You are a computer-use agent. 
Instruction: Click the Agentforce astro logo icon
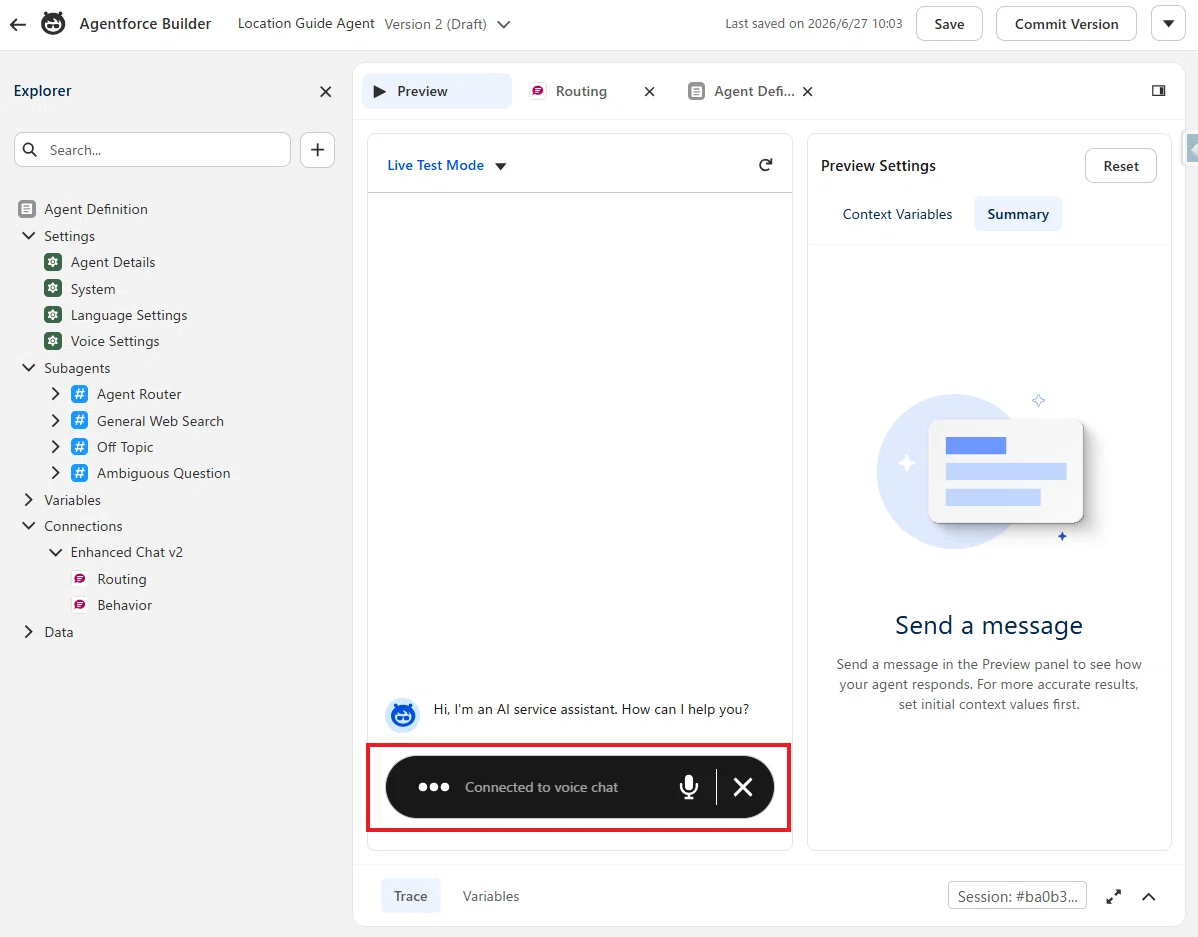[x=53, y=24]
